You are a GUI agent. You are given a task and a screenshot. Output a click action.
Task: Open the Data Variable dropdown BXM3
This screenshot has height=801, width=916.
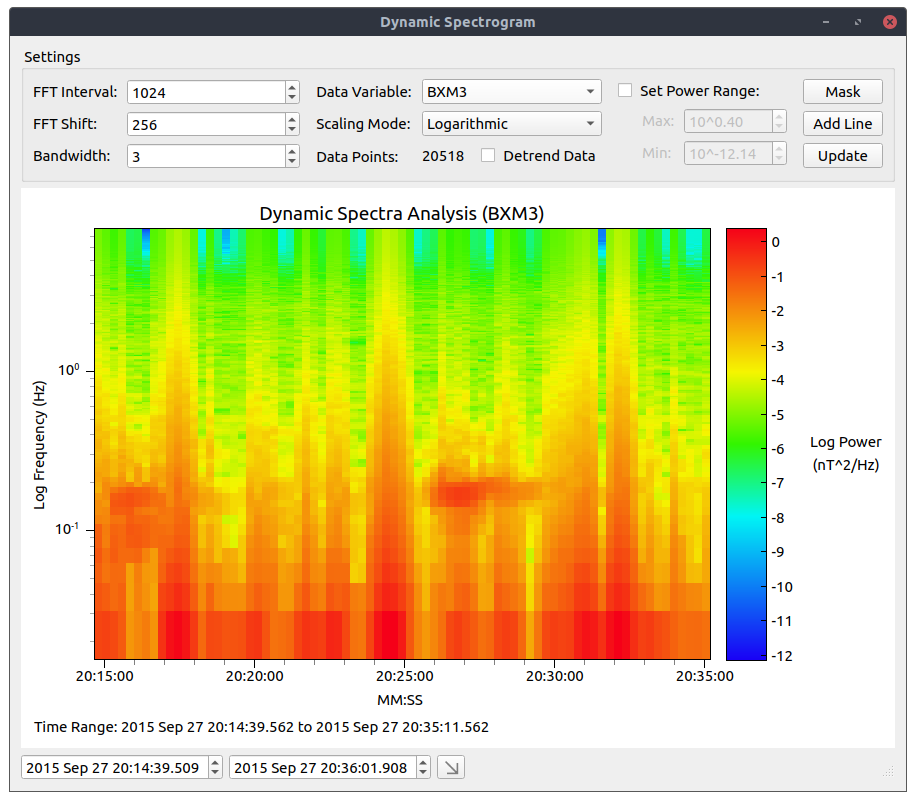pyautogui.click(x=511, y=92)
